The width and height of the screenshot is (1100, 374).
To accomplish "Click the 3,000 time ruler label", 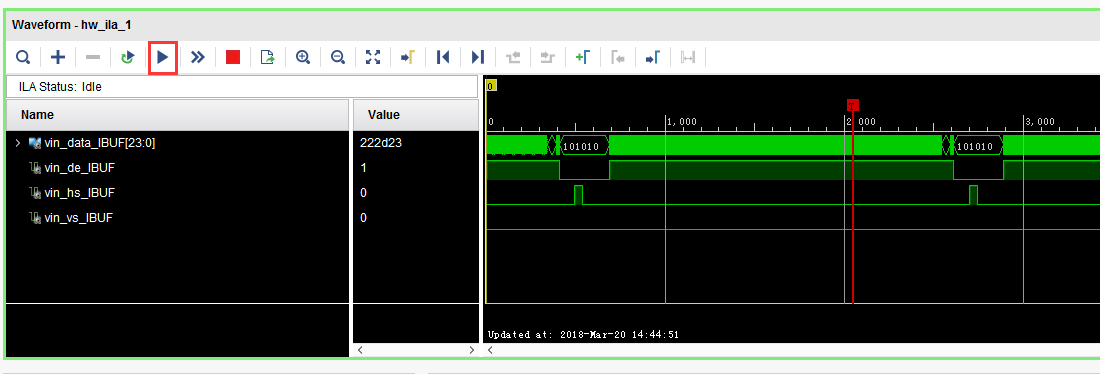I will click(x=1040, y=121).
